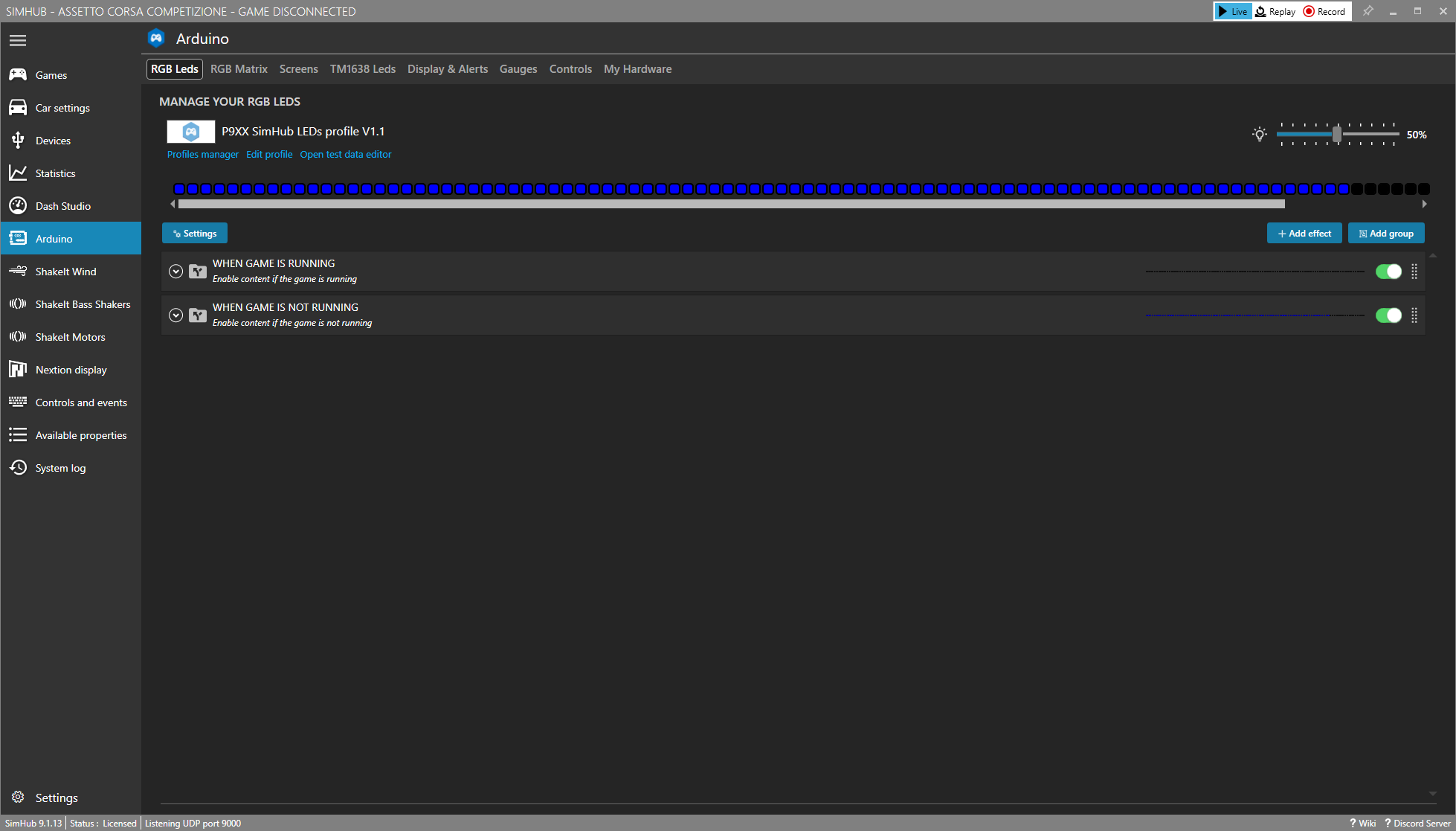Image resolution: width=1456 pixels, height=831 pixels.
Task: Click the group folder icon for WHEN GAME IS NOT RUNNING
Action: [198, 315]
